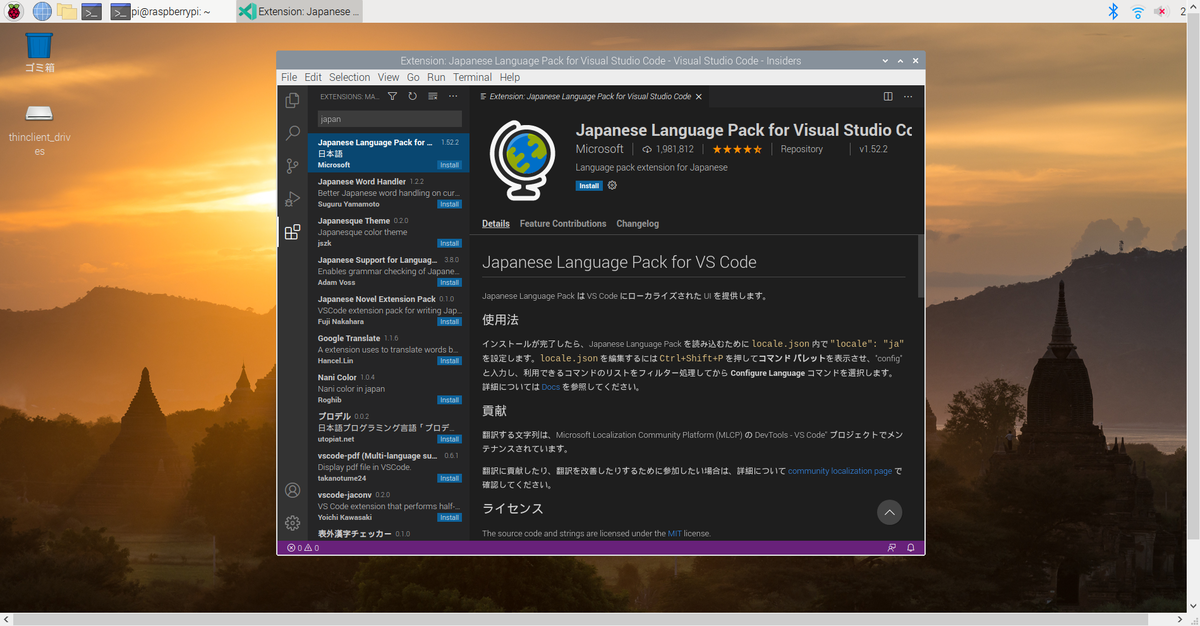This screenshot has height=626, width=1200.
Task: Open Extensions panel more actions menu
Action: pyautogui.click(x=453, y=97)
